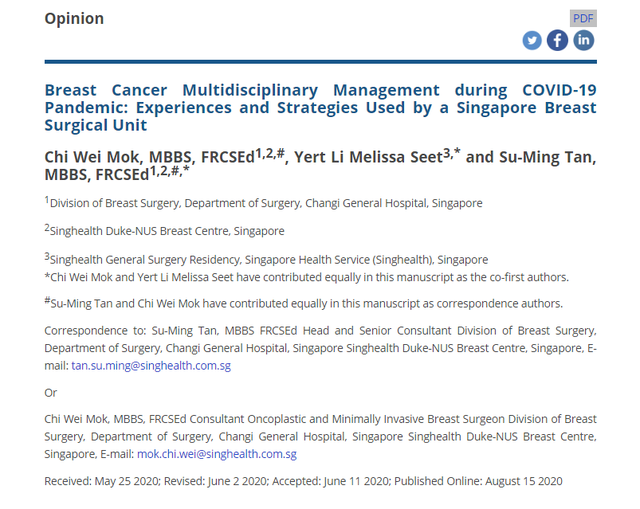Select the Changi General Hospital affiliation line
Image resolution: width=640 pixels, height=509 pixels.
click(x=263, y=202)
